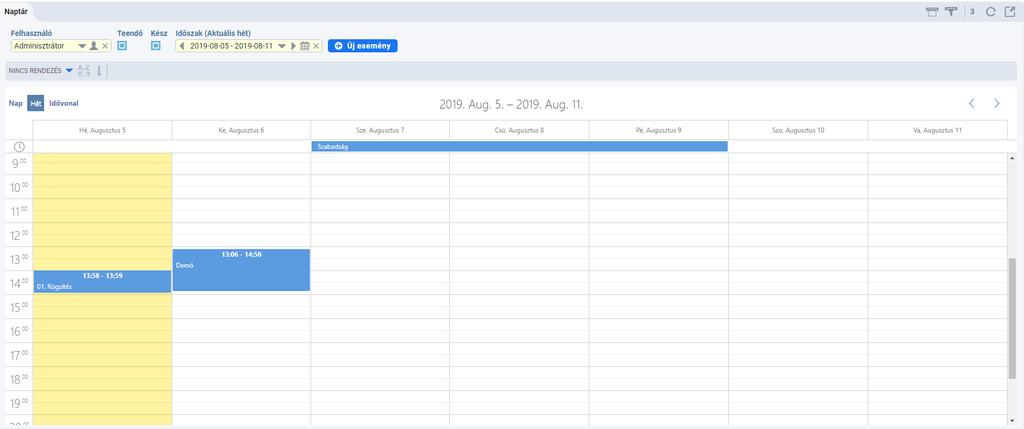Toggle the Teendő checkbox
Image resolution: width=1024 pixels, height=429 pixels.
pyautogui.click(x=122, y=46)
